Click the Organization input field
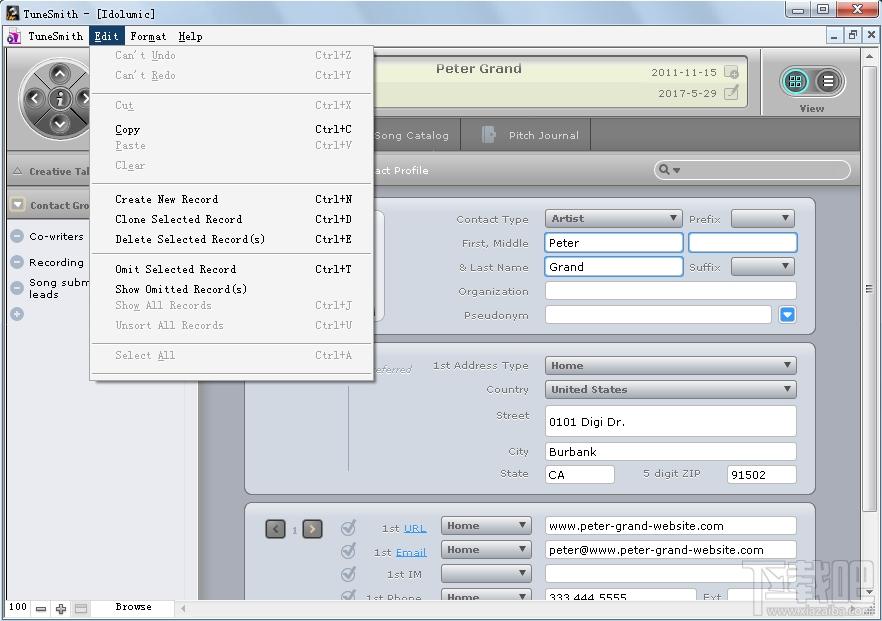The image size is (882, 621). click(x=670, y=290)
